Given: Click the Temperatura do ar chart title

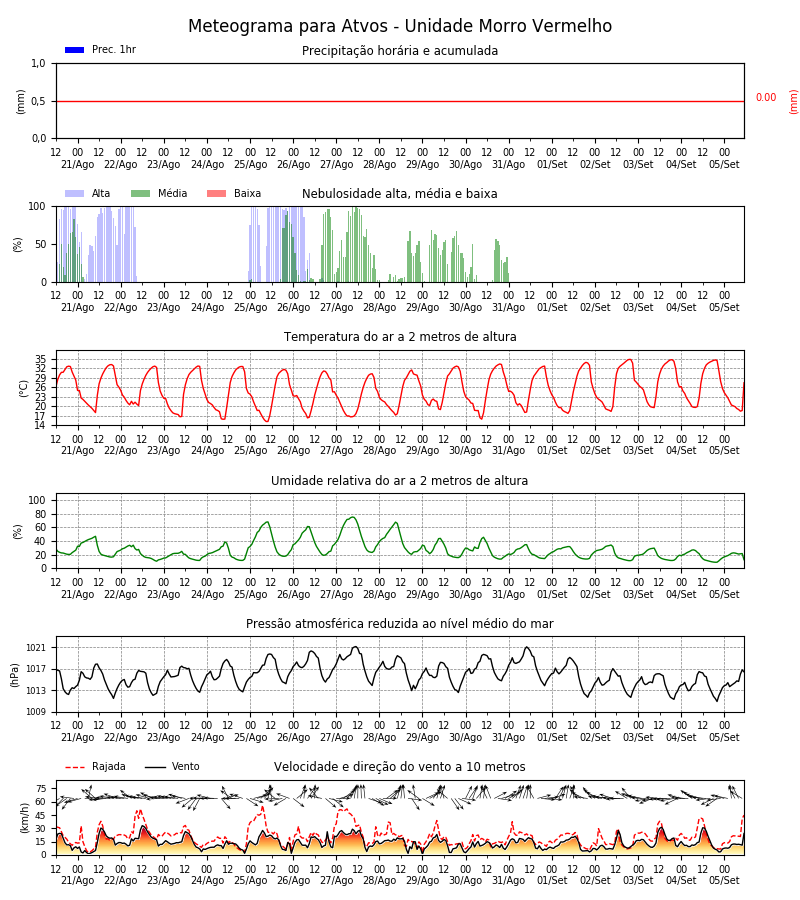Looking at the screenshot, I should click(x=400, y=337).
